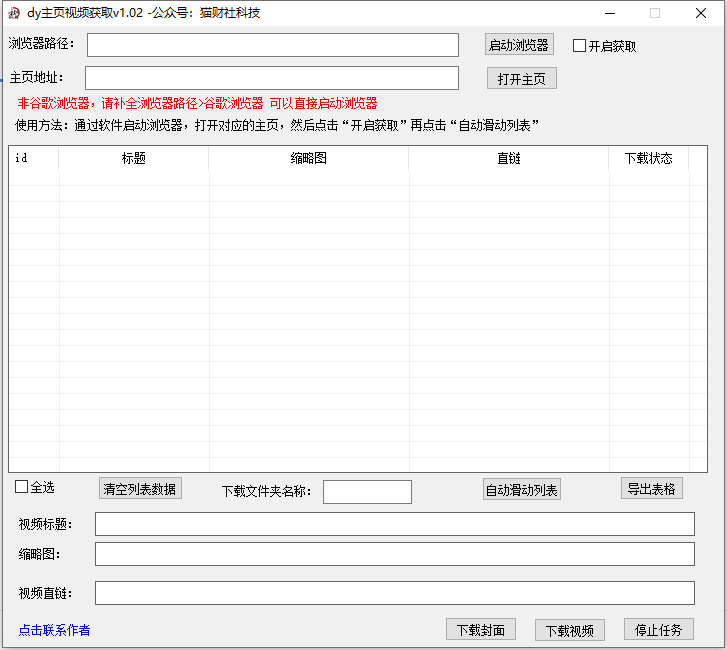Click the 缩略图 text field at bottom
Screen dimensions: 727x650
pyautogui.click(x=395, y=554)
